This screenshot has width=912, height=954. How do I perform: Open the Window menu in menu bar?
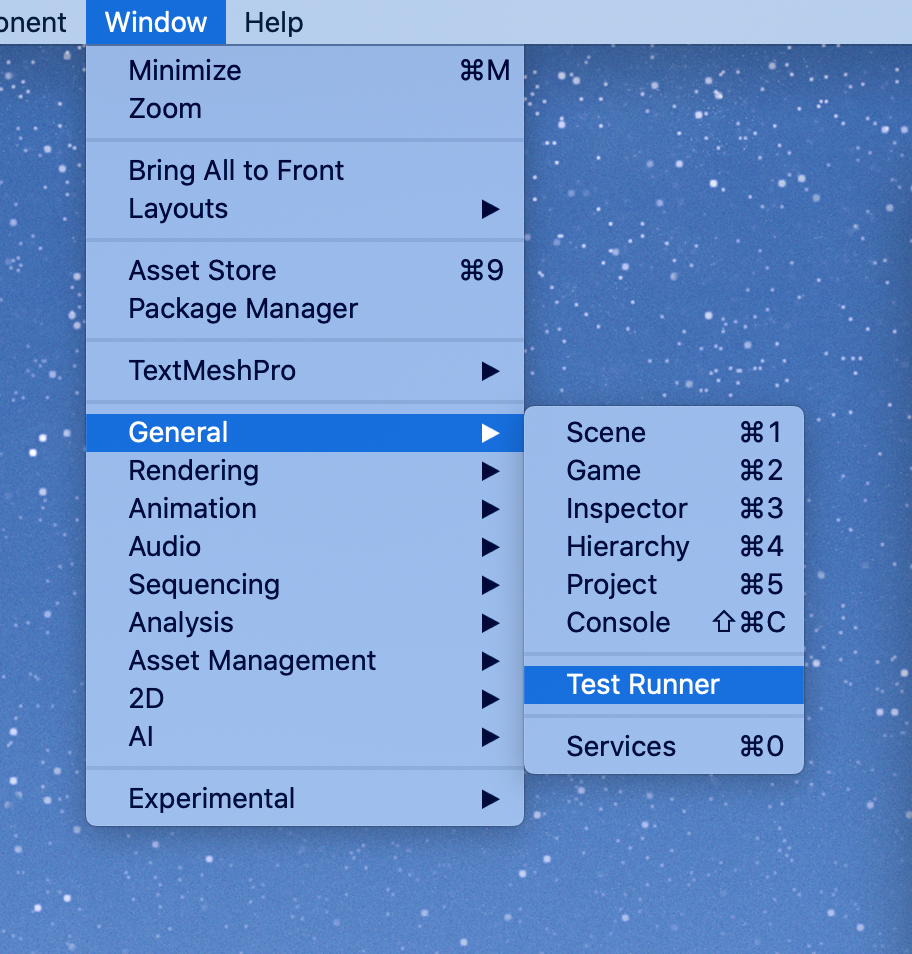(x=156, y=23)
